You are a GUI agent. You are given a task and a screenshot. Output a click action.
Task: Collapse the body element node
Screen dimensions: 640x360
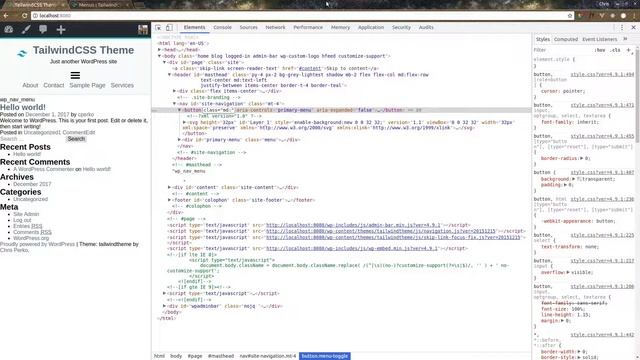pyautogui.click(x=160, y=56)
